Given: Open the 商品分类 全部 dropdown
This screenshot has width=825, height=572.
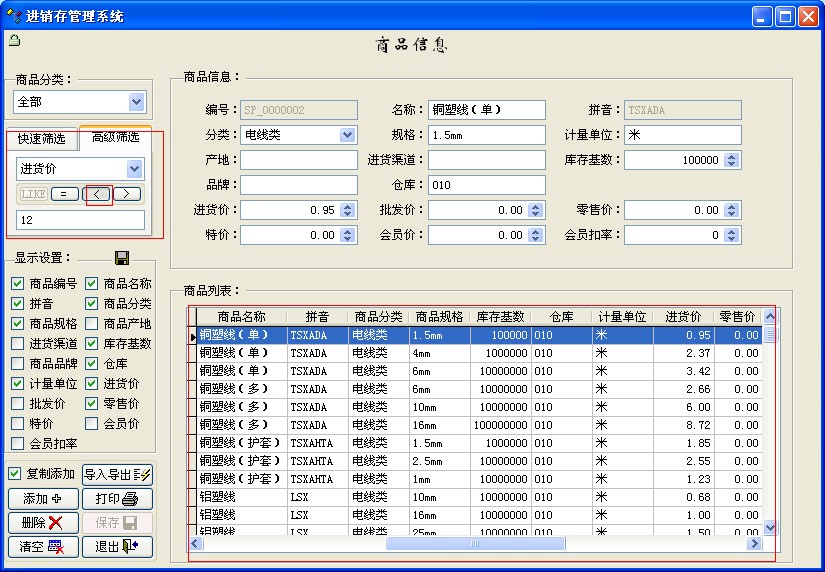Looking at the screenshot, I should click(136, 102).
